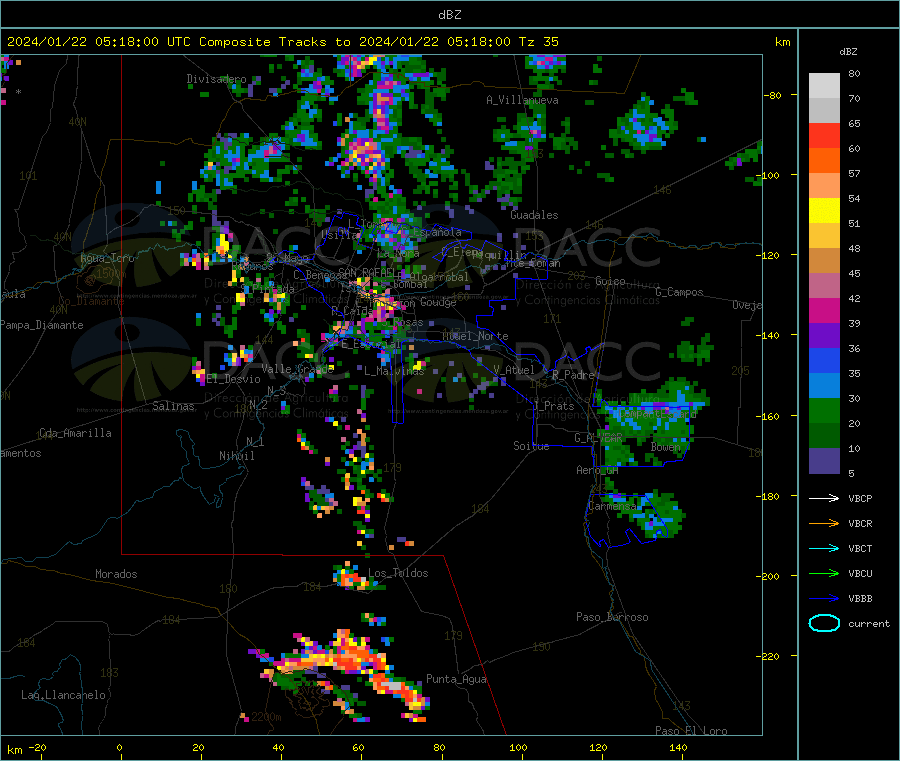The width and height of the screenshot is (900, 761).
Task: Click the 'El_Desvio' map label
Action: click(234, 379)
